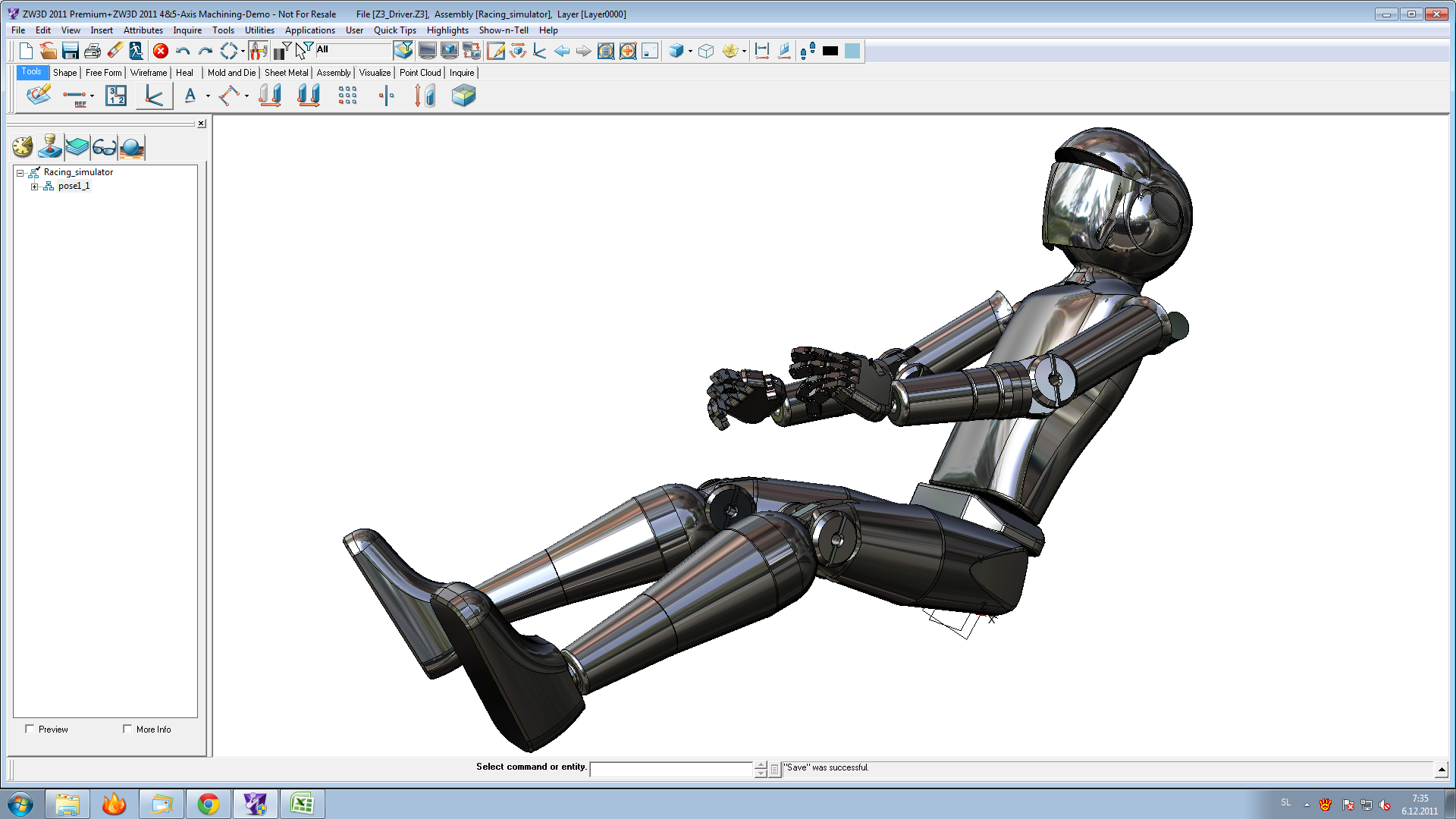Click the pliers tool icon
Screen dimensions: 1456x819
[258, 51]
